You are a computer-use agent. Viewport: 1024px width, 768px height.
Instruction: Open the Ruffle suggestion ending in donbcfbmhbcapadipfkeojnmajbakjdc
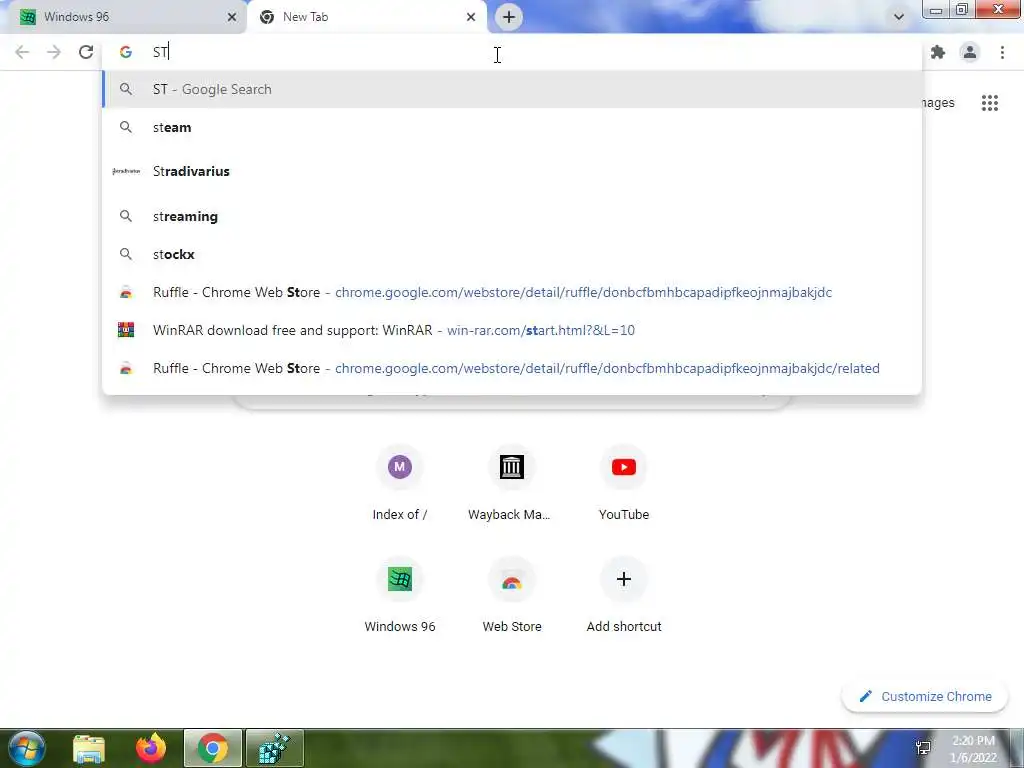(x=512, y=292)
